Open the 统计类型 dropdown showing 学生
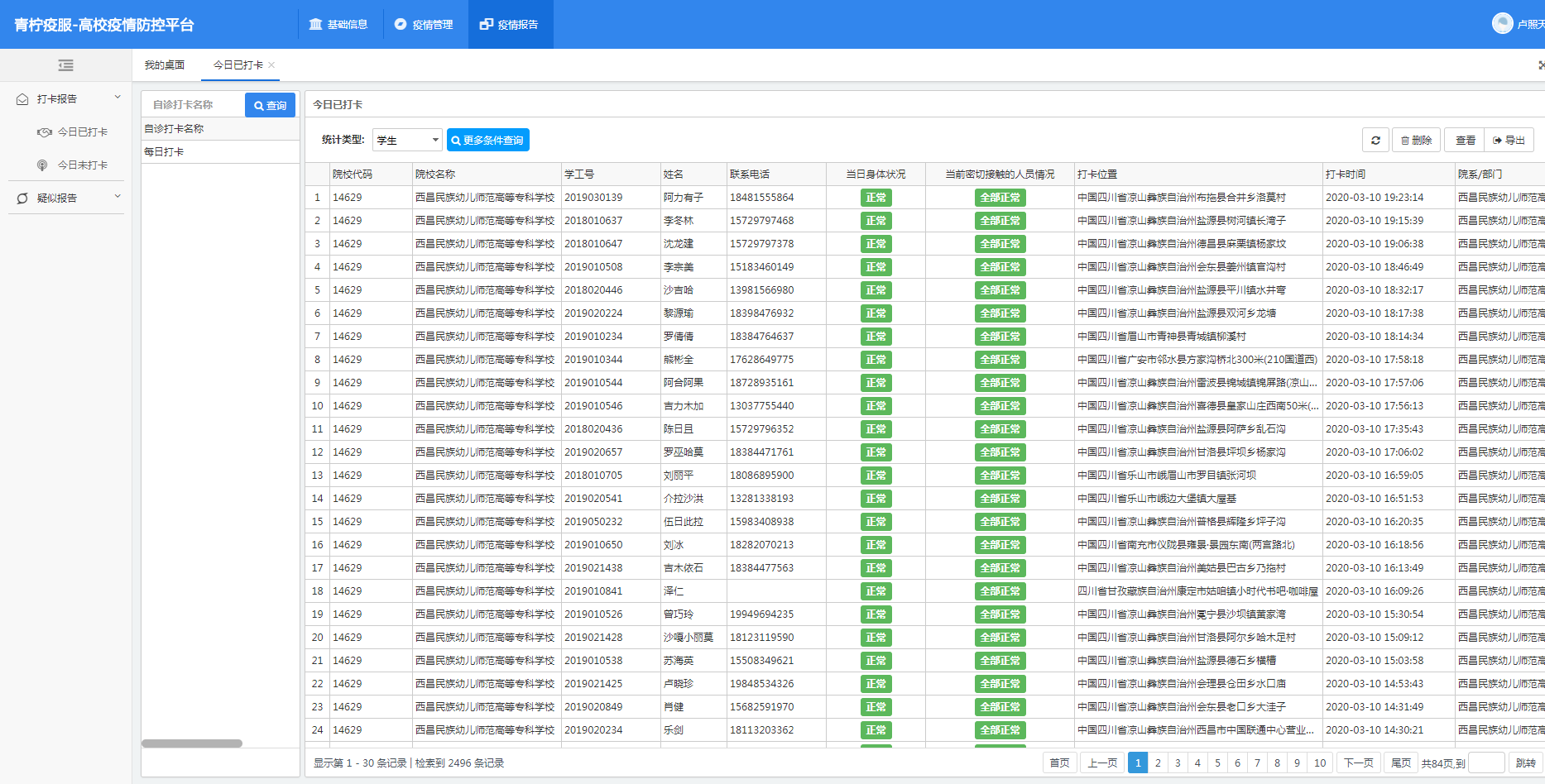 [x=407, y=141]
